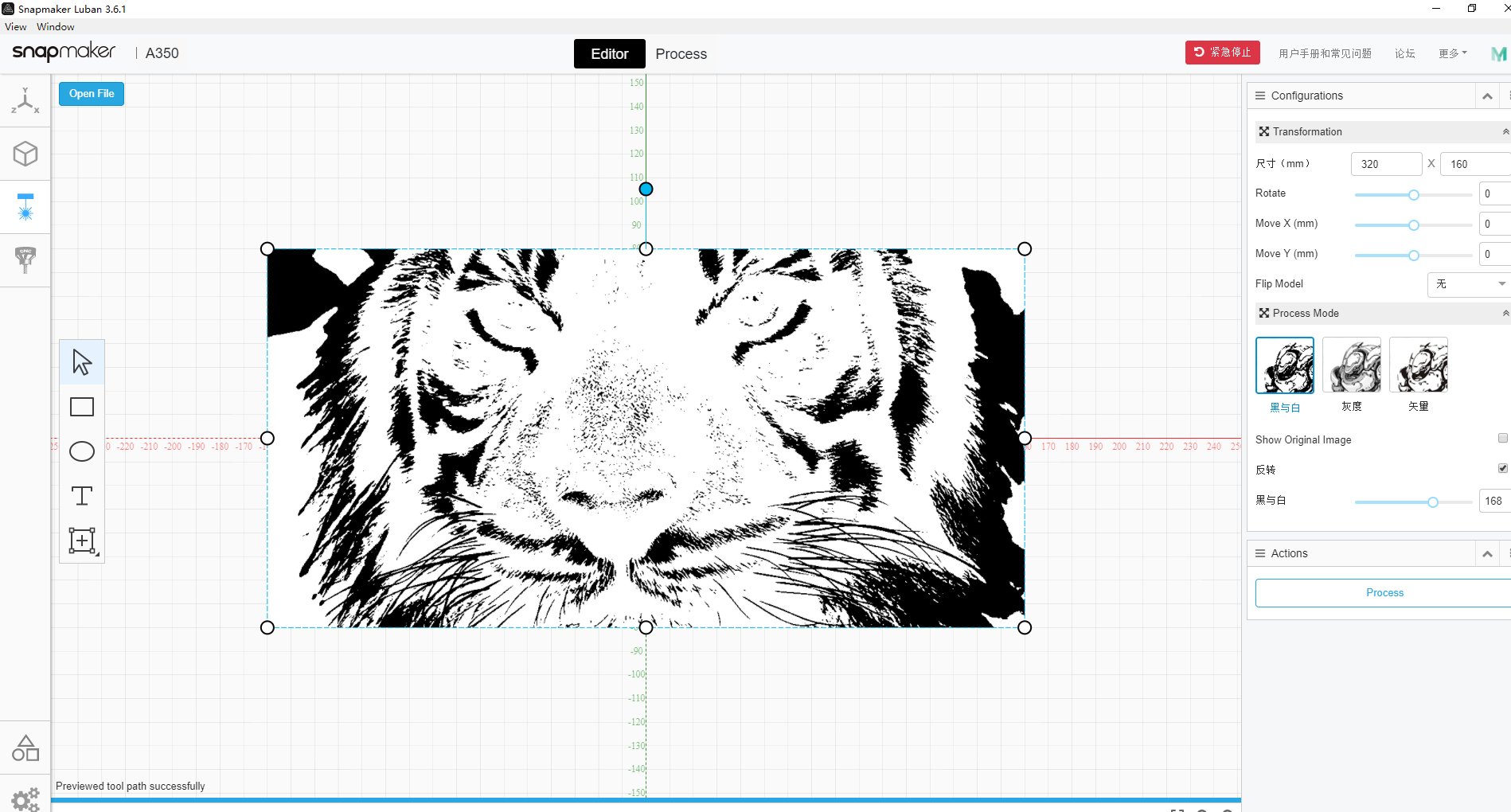
Task: Click the Move Y slider handle
Action: (x=1414, y=256)
